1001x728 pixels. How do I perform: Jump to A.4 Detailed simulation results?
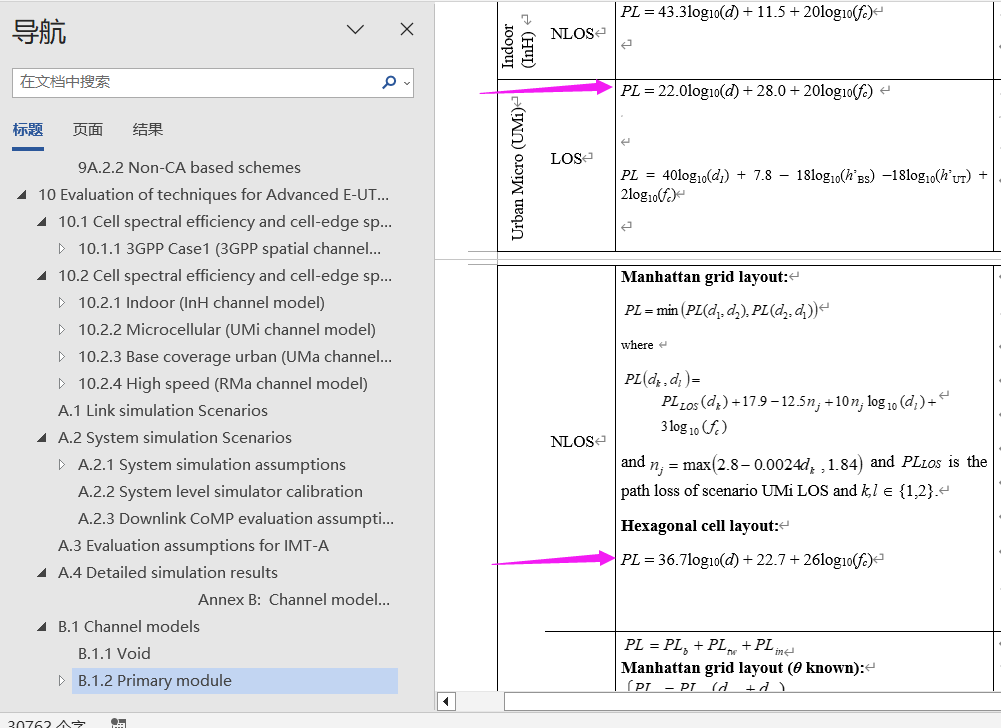pos(167,573)
